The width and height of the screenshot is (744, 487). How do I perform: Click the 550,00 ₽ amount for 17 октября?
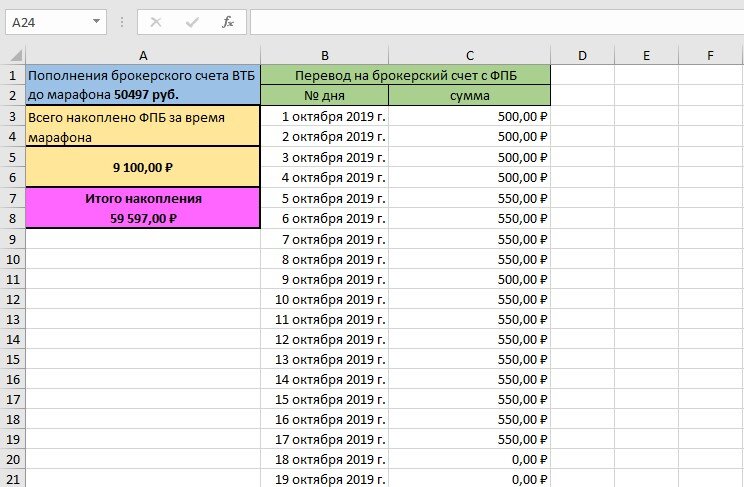point(470,440)
